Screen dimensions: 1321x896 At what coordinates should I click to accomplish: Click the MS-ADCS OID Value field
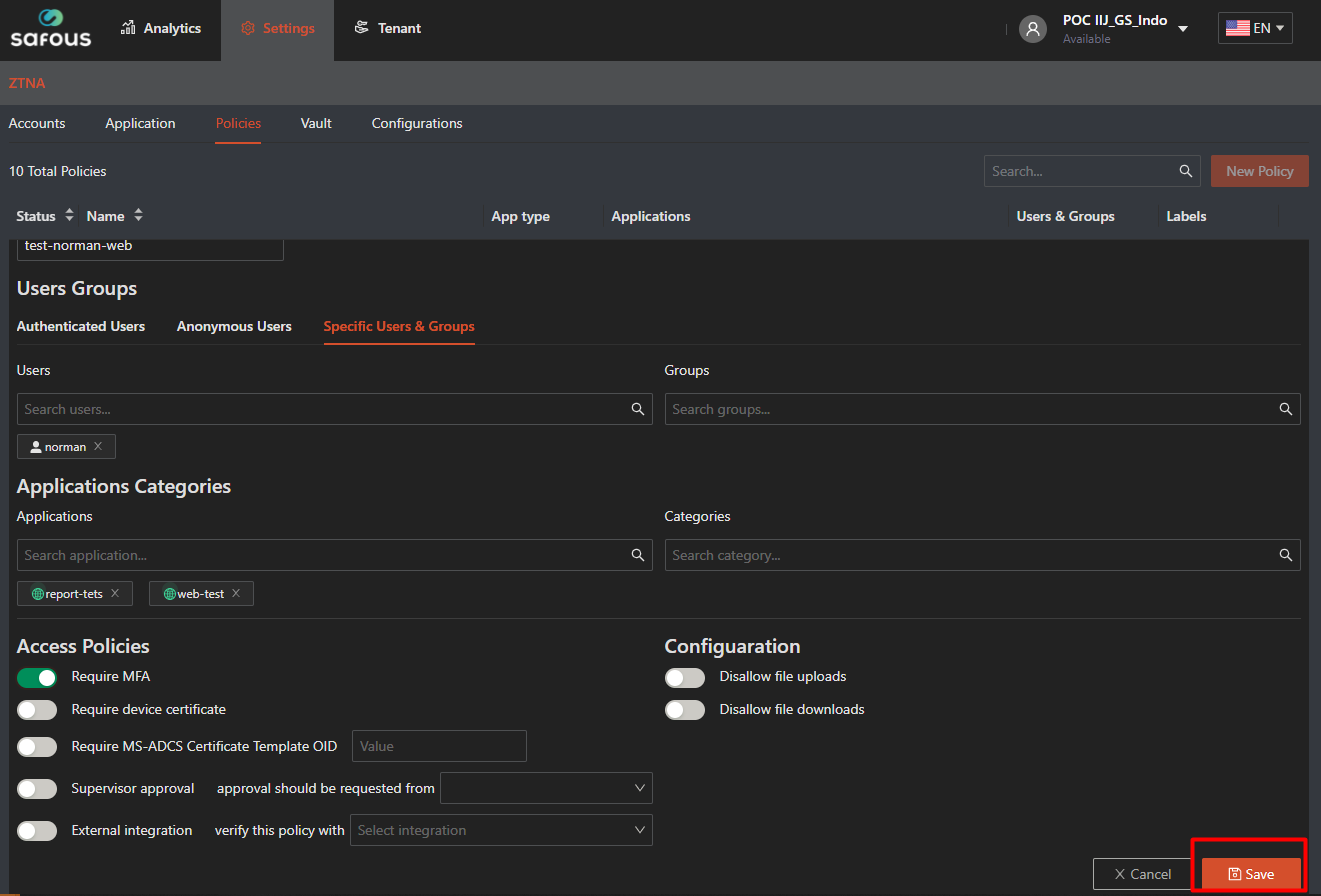[439, 746]
